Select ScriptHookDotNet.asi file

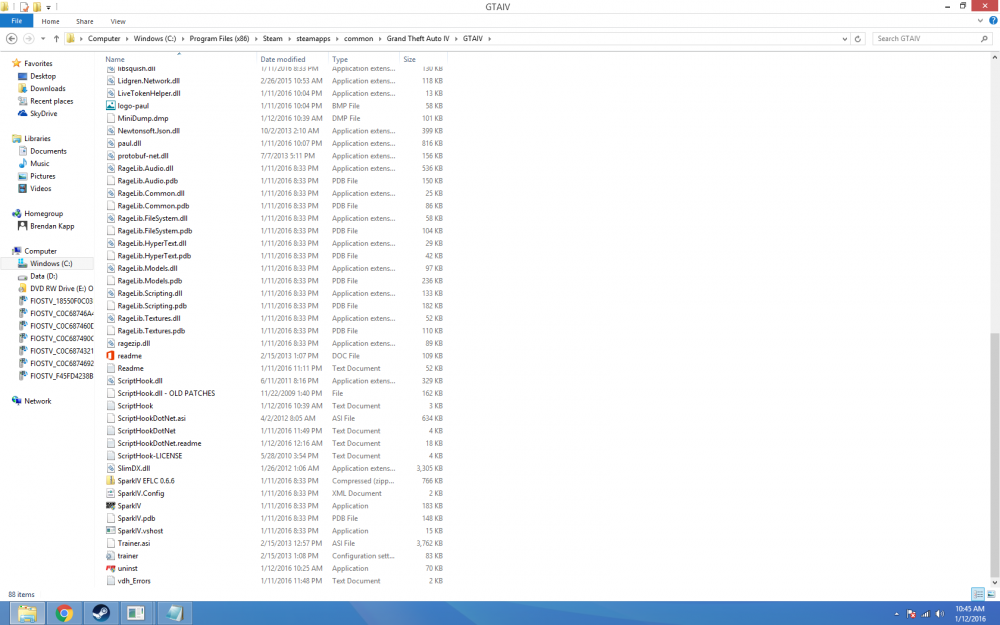click(x=151, y=418)
